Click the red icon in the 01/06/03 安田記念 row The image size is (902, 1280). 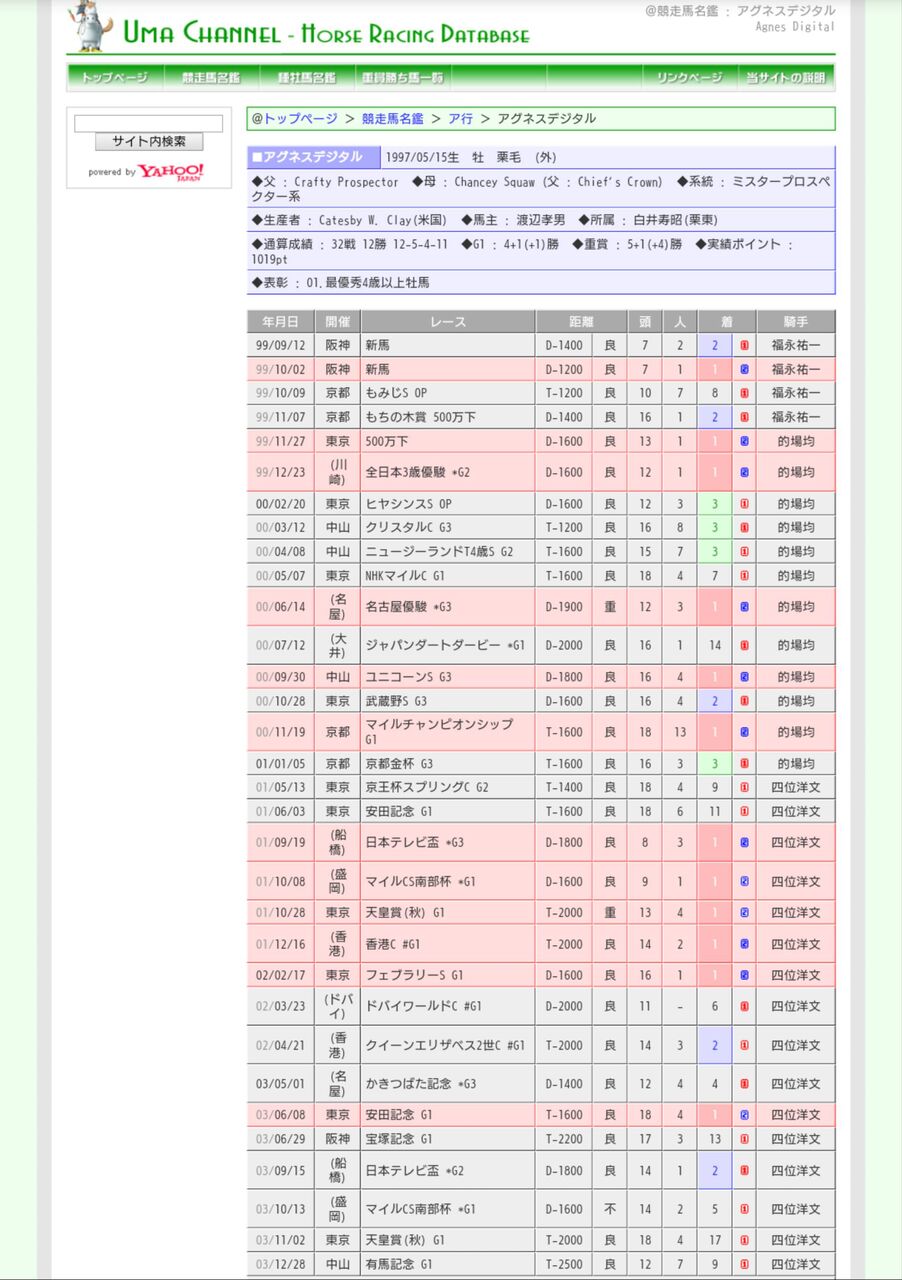click(x=744, y=812)
